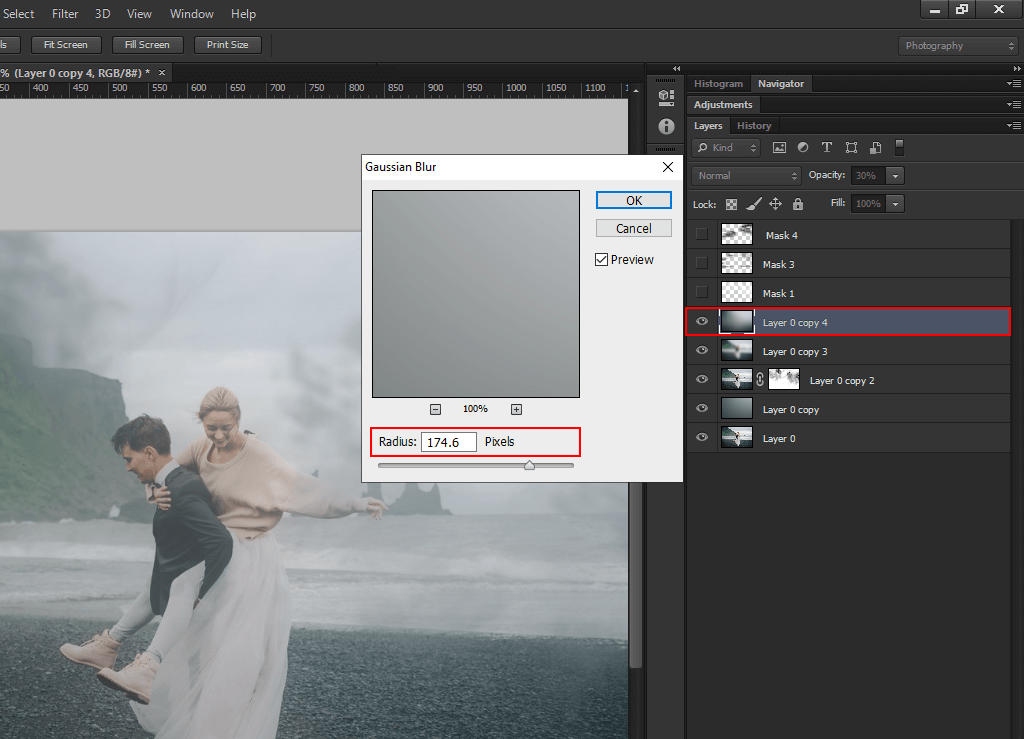The height and width of the screenshot is (739, 1024).
Task: Click the Fill value field
Action: coord(868,204)
